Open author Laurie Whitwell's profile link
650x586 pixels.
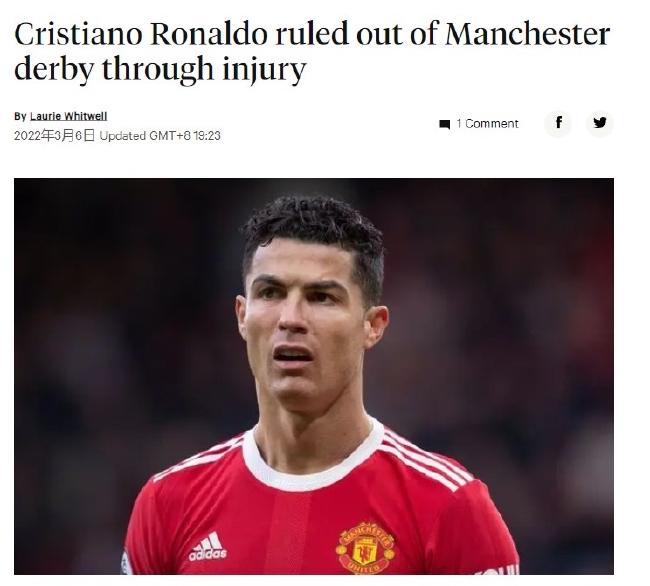coord(68,116)
